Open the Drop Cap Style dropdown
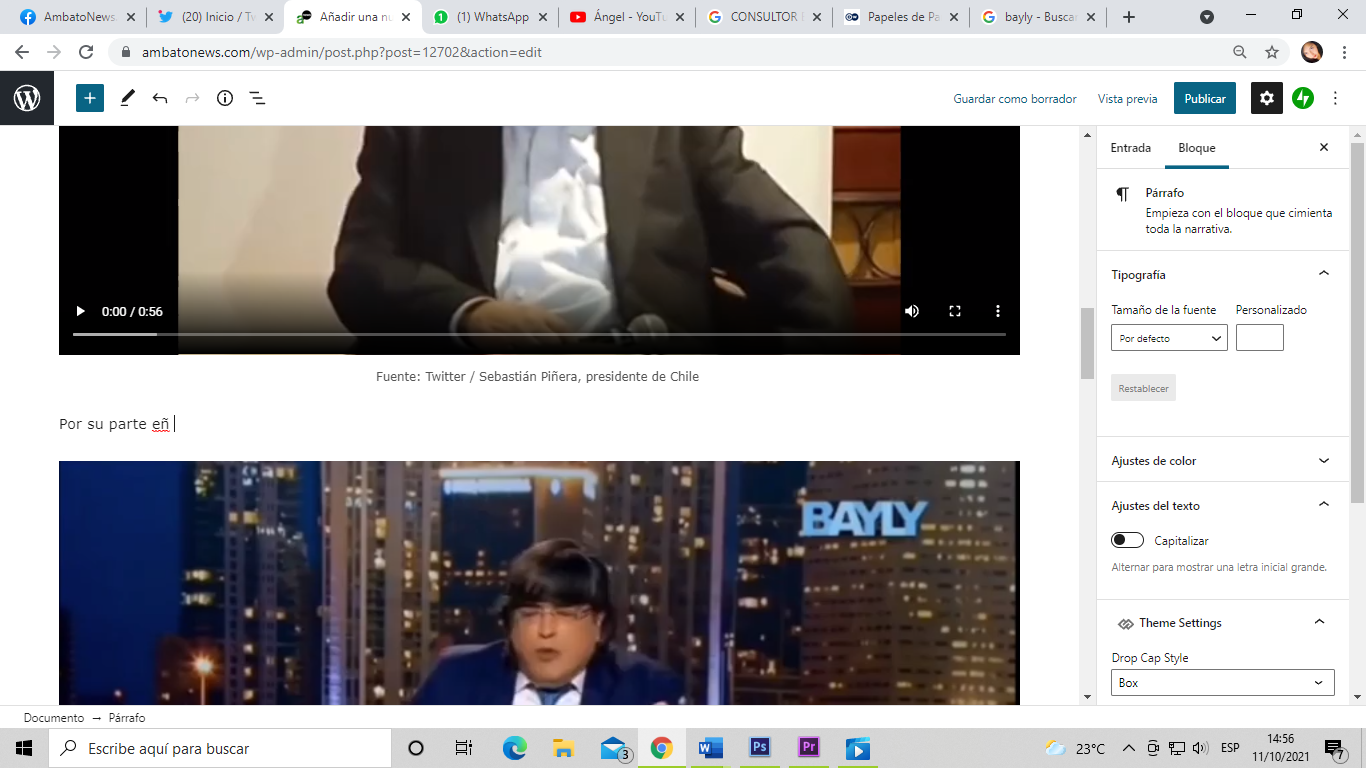 [x=1223, y=683]
